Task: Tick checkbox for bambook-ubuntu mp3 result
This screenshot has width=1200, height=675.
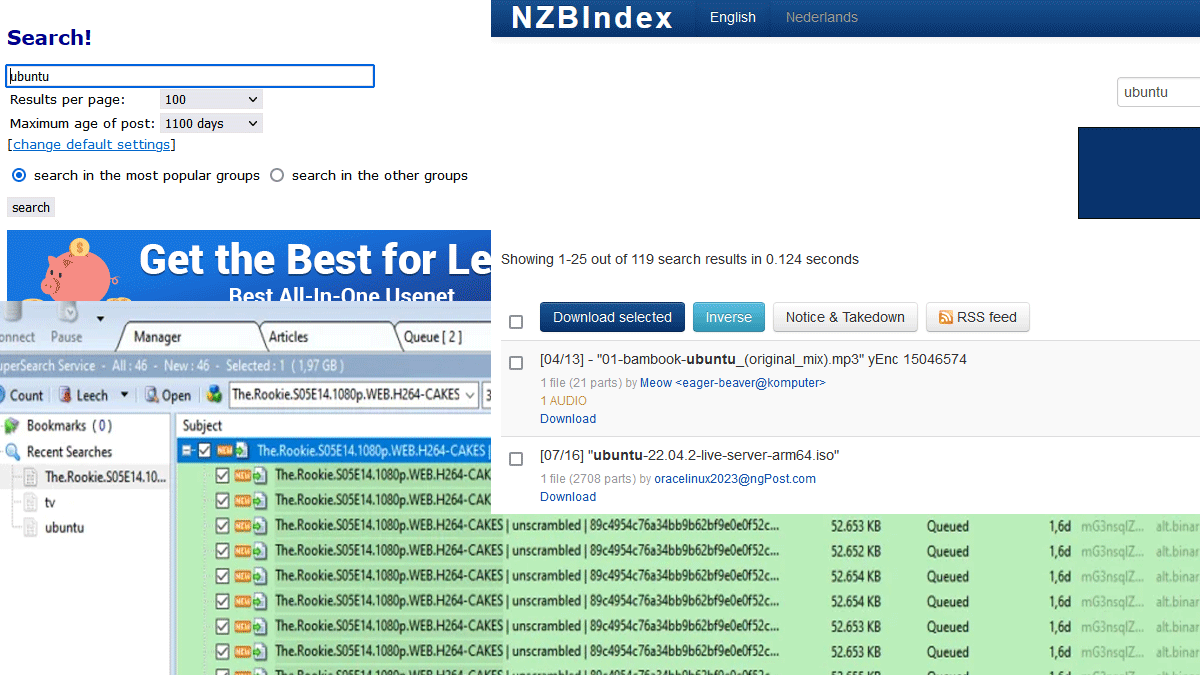Action: point(516,363)
